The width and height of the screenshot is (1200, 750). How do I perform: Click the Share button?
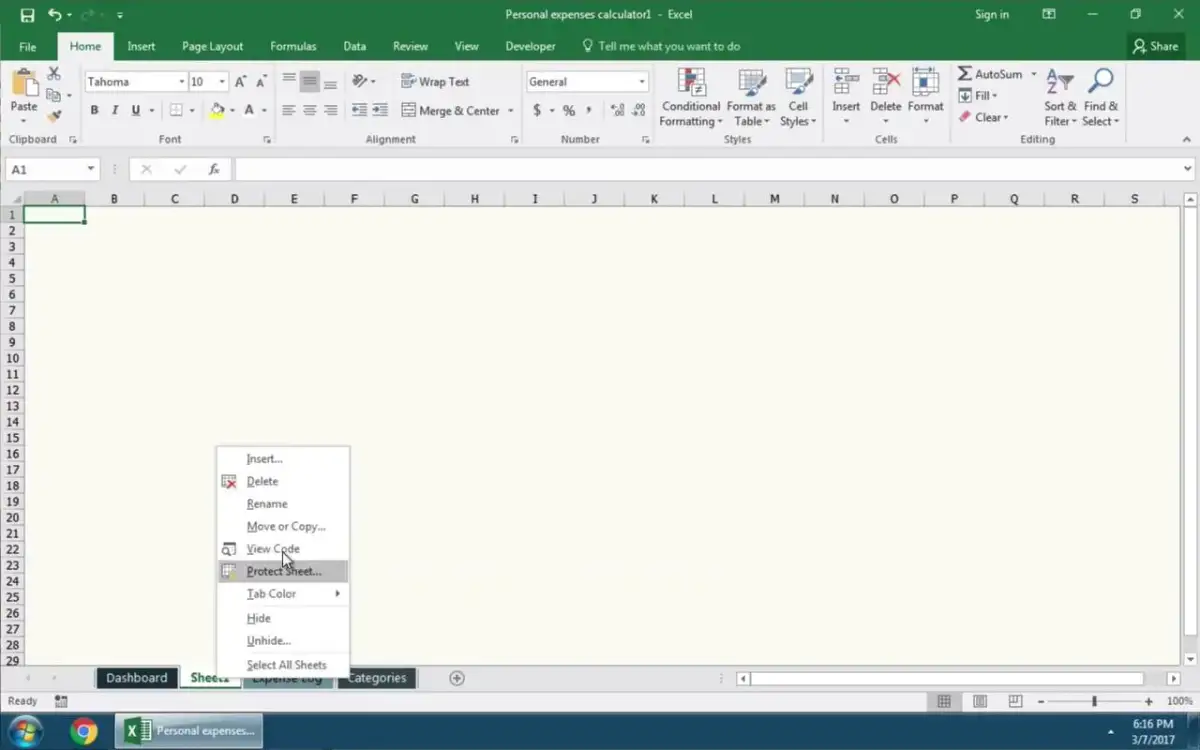pyautogui.click(x=1154, y=46)
